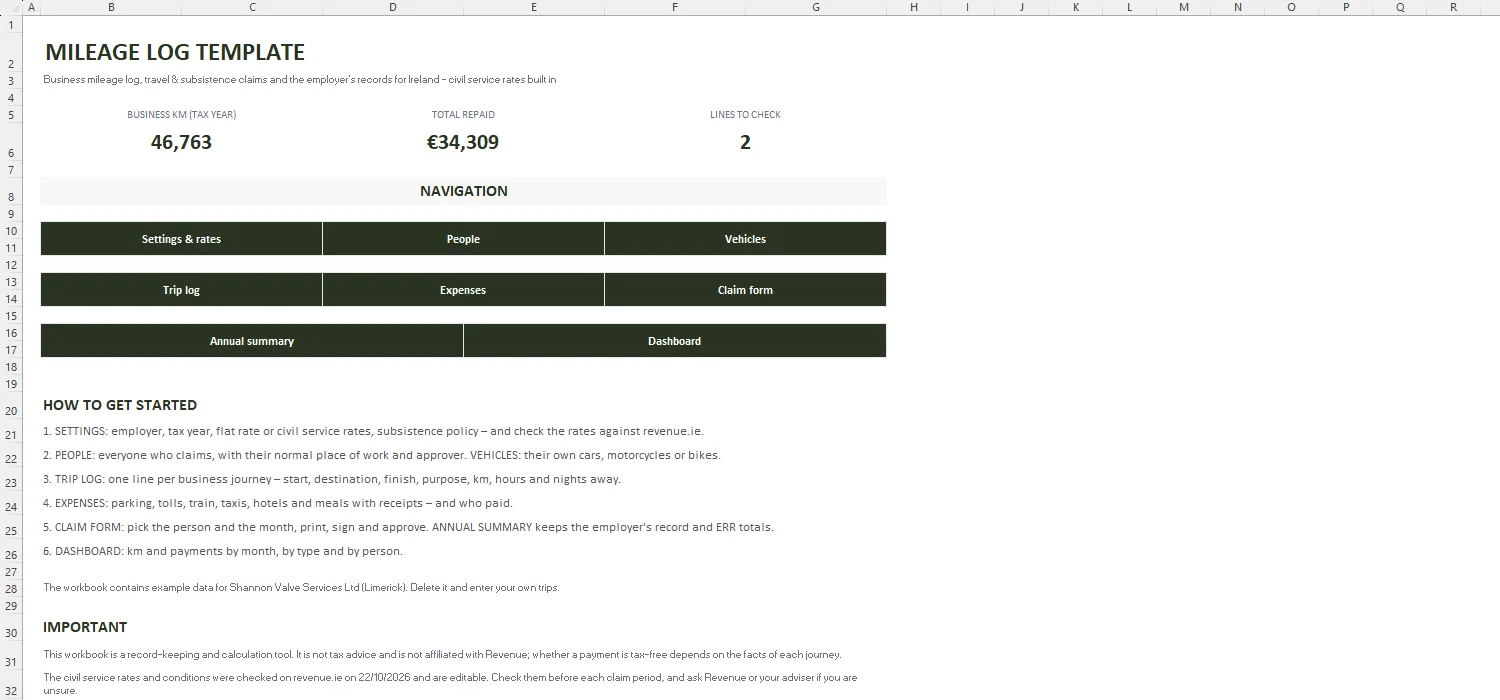Select the not tax advice disclaimer line

click(442, 655)
